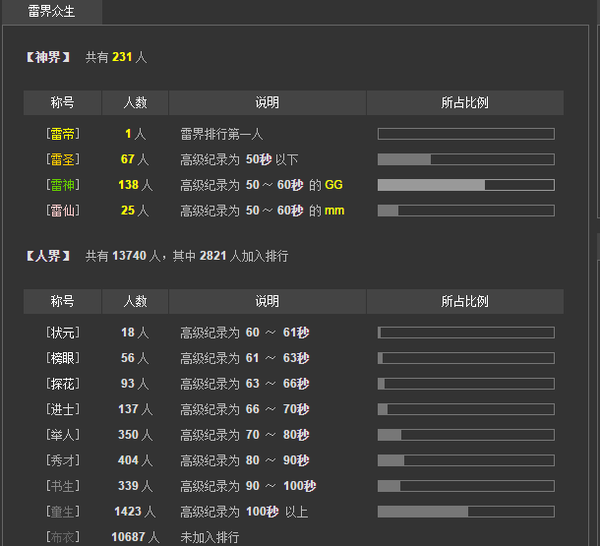Click the 雷神 proportion bar
This screenshot has height=546, width=600.
coord(466,185)
